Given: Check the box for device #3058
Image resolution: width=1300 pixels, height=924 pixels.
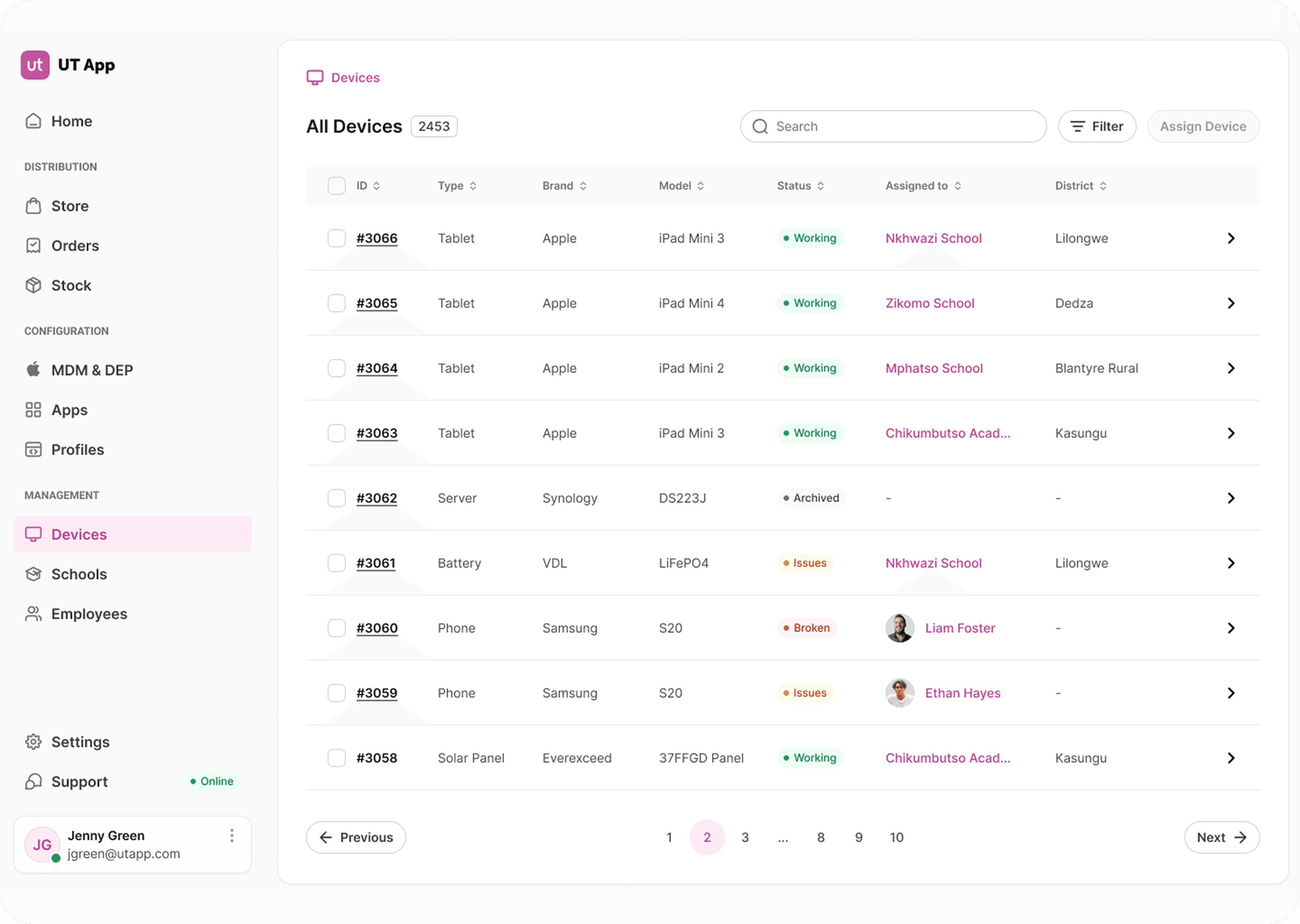Looking at the screenshot, I should coord(336,758).
